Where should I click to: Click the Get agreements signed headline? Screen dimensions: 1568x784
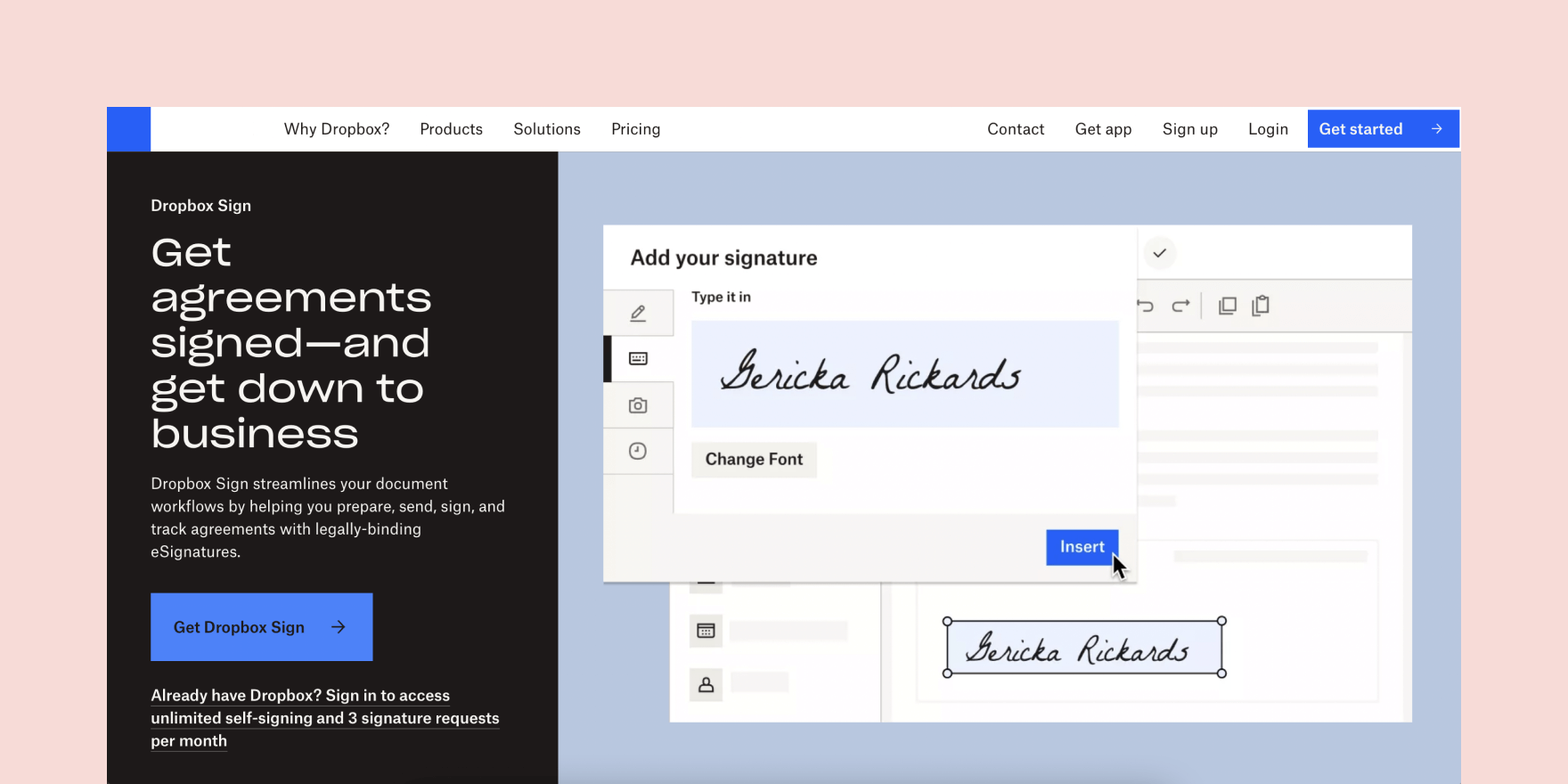(x=291, y=343)
